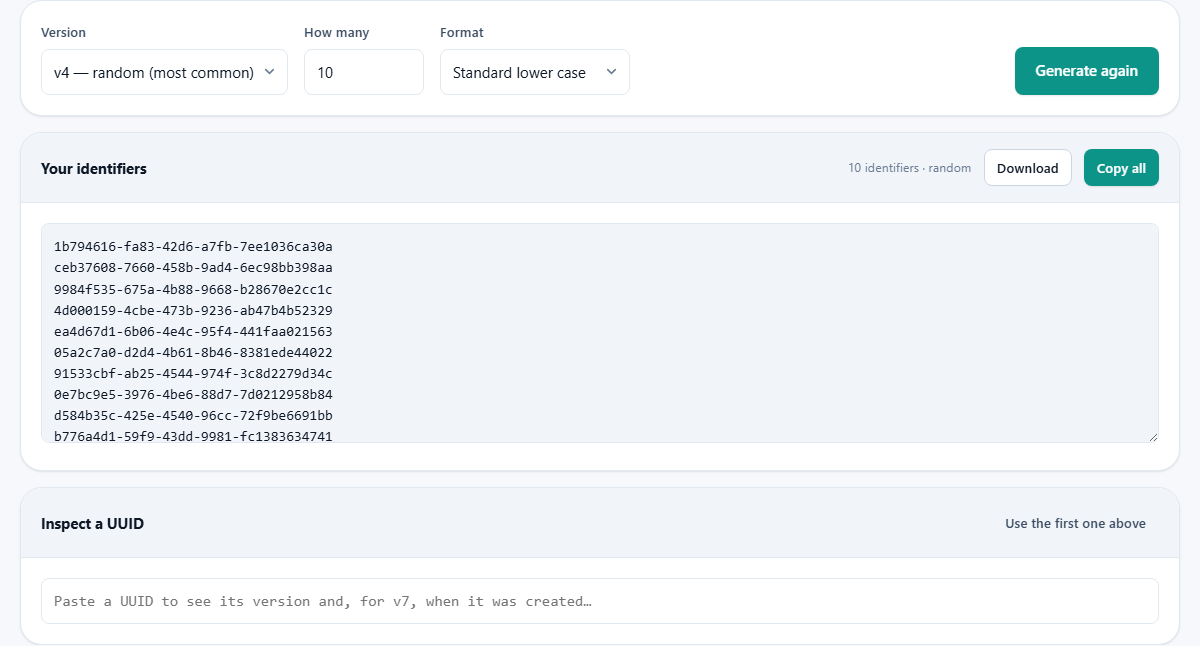This screenshot has width=1200, height=646.
Task: Click UUID ceb37608-7660-458b-9ad4-6ec98bb398aa
Action: point(193,268)
